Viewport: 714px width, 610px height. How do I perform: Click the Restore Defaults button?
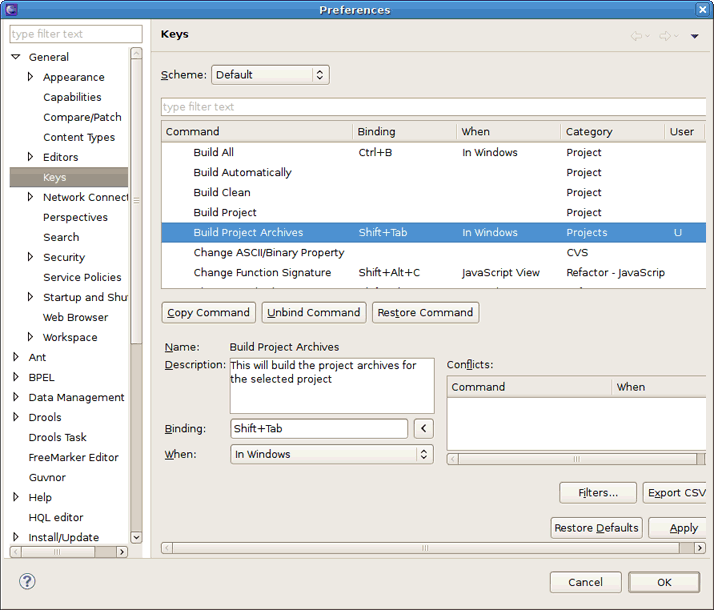tap(596, 528)
